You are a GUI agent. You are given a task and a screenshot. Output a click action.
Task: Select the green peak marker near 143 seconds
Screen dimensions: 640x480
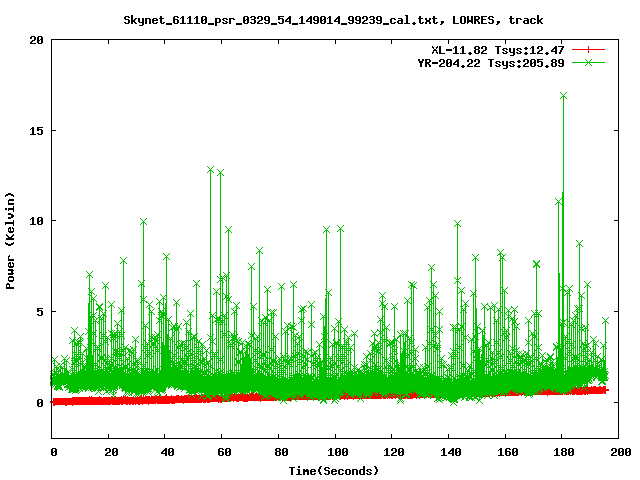click(x=457, y=224)
